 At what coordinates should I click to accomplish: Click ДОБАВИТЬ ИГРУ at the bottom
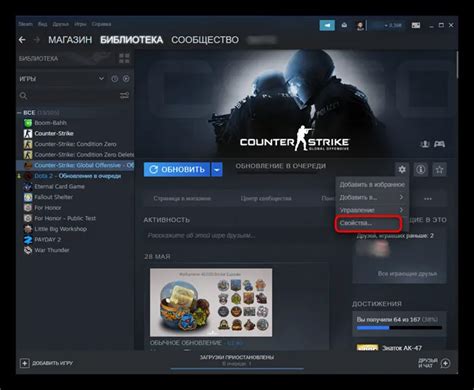click(x=52, y=363)
